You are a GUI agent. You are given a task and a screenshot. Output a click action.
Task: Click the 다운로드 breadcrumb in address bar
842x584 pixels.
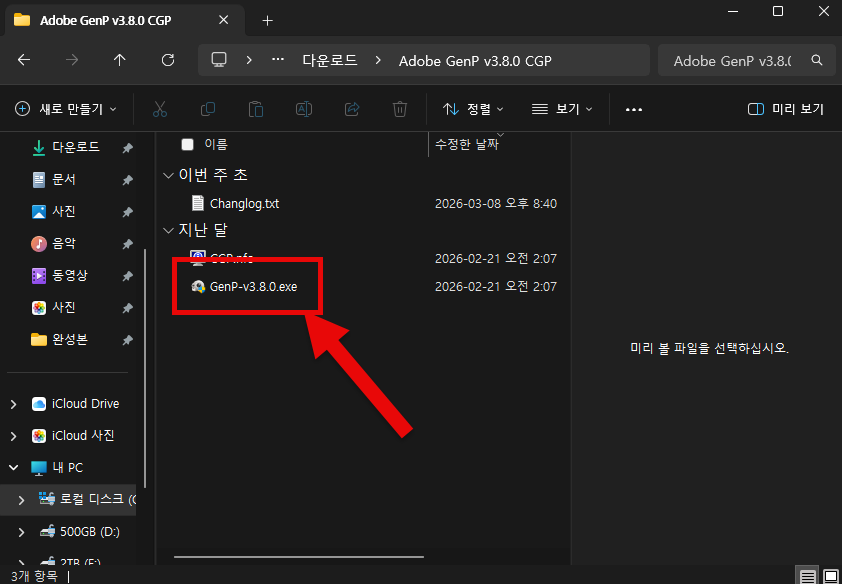click(330, 60)
